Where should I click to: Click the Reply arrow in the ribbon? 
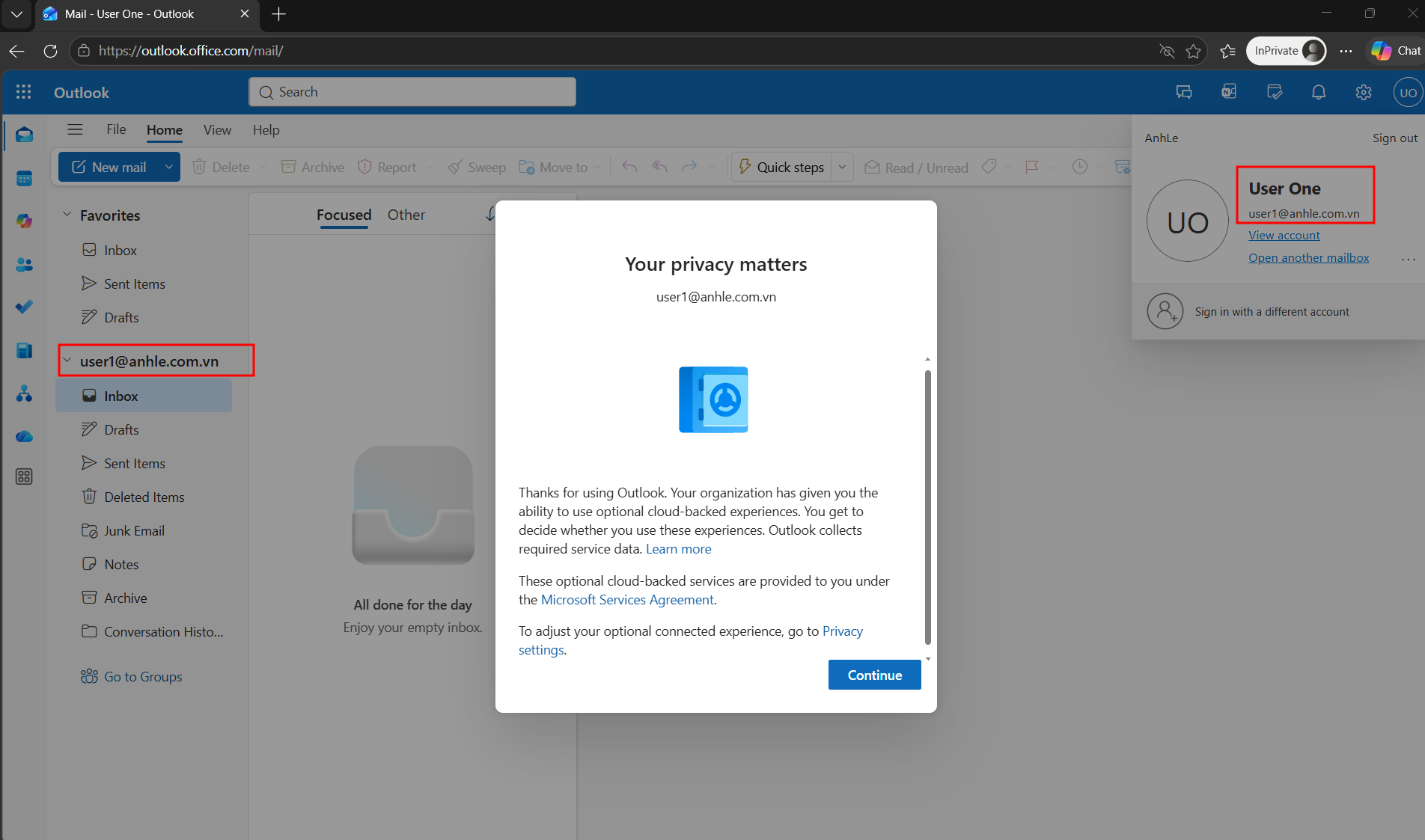click(629, 167)
